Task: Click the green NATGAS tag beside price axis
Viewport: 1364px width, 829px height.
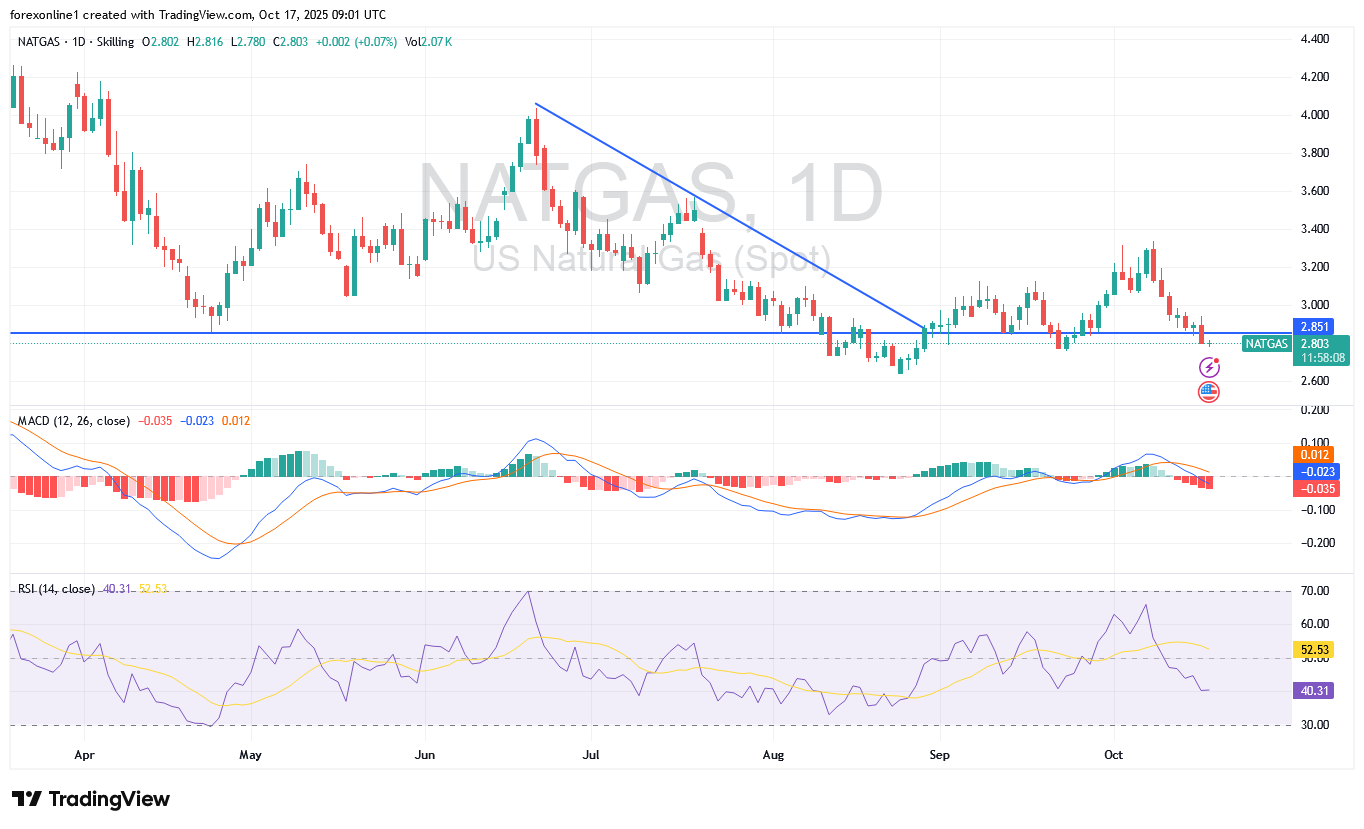Action: [1265, 343]
